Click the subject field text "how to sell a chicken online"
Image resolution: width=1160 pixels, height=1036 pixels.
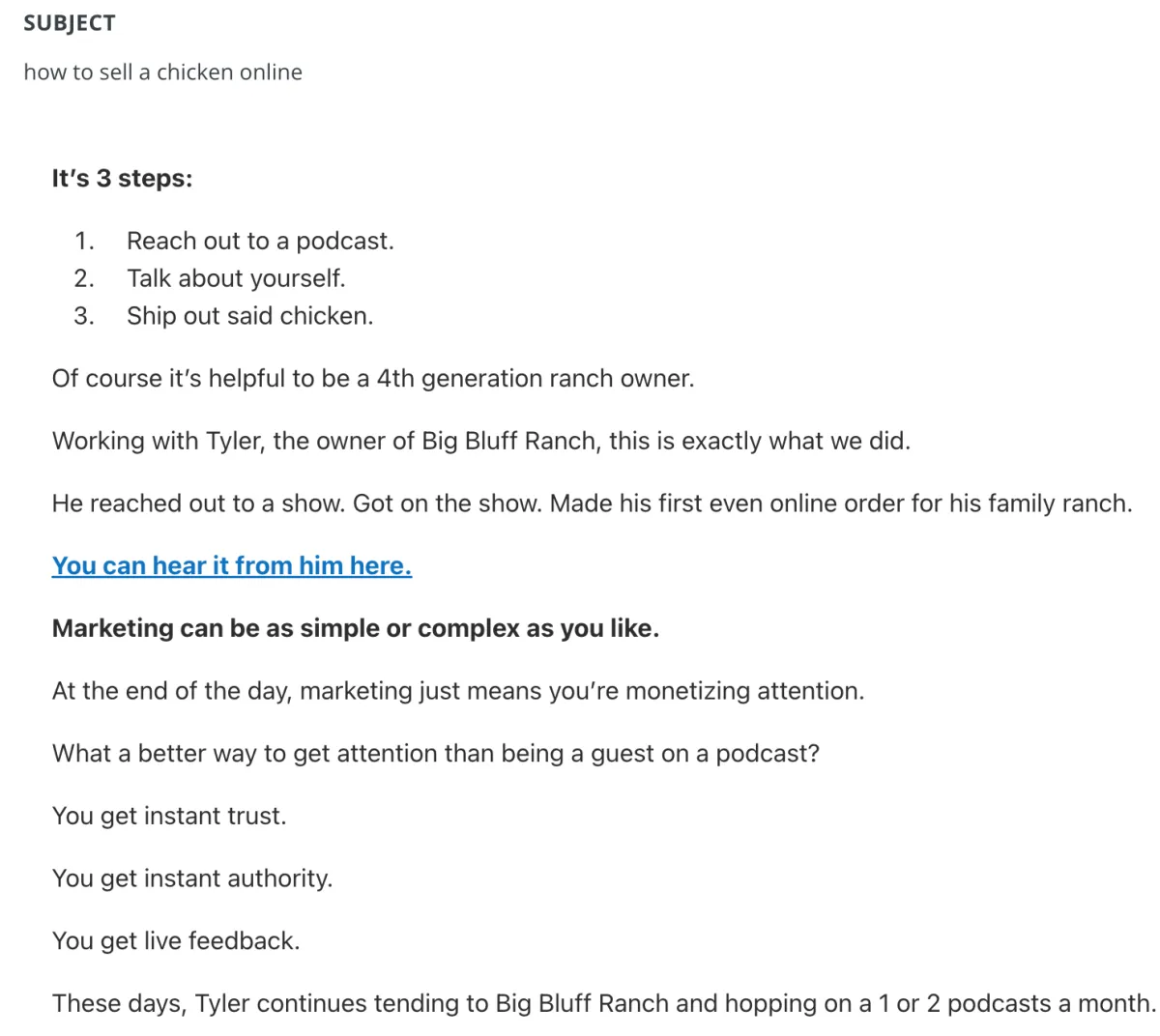tap(162, 72)
